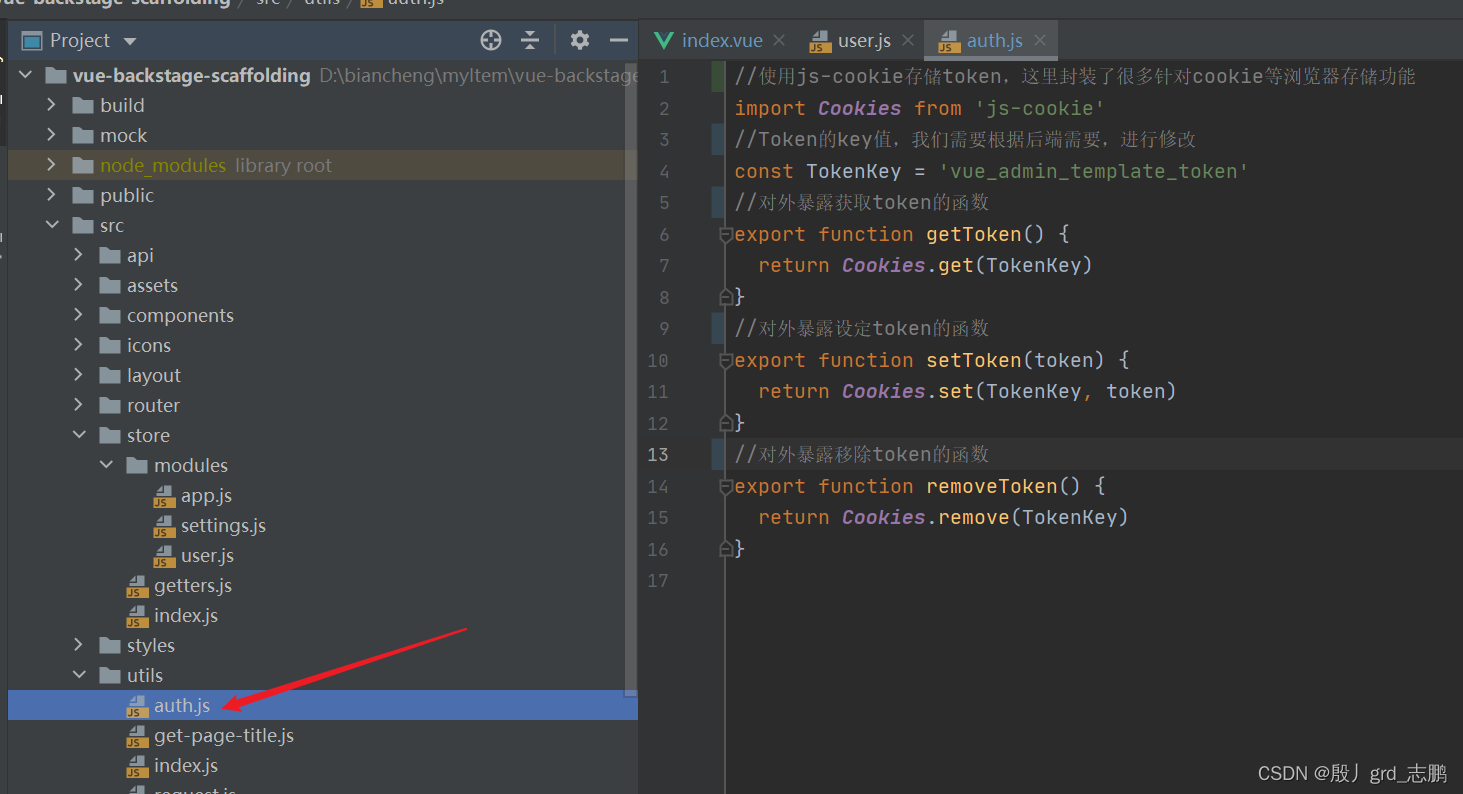This screenshot has height=794, width=1463.
Task: Click the getToken function name
Action: (x=974, y=234)
